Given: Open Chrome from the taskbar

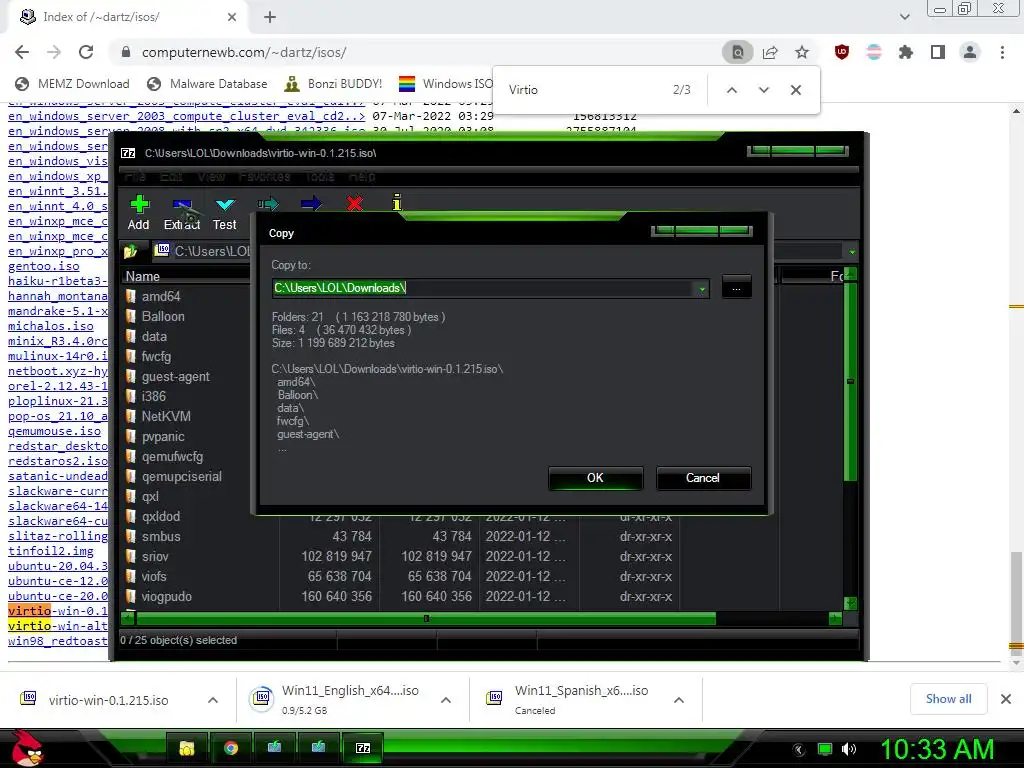Looking at the screenshot, I should pos(231,748).
